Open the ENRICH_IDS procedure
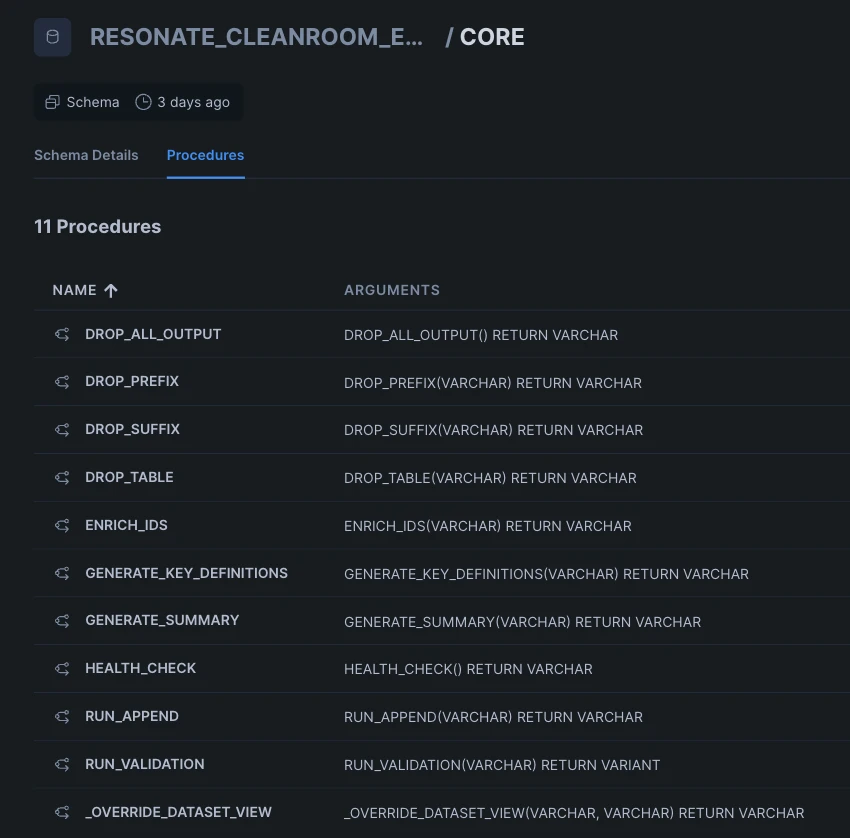 [x=126, y=525]
